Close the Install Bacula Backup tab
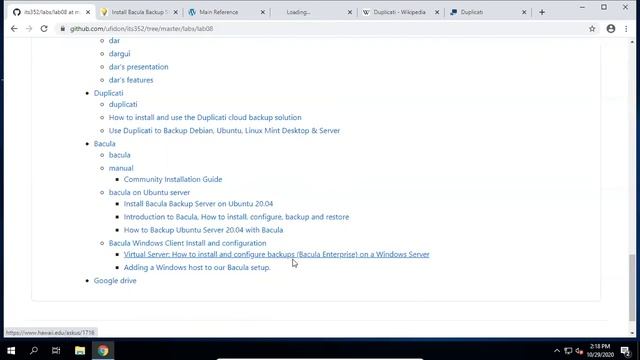 [176, 12]
